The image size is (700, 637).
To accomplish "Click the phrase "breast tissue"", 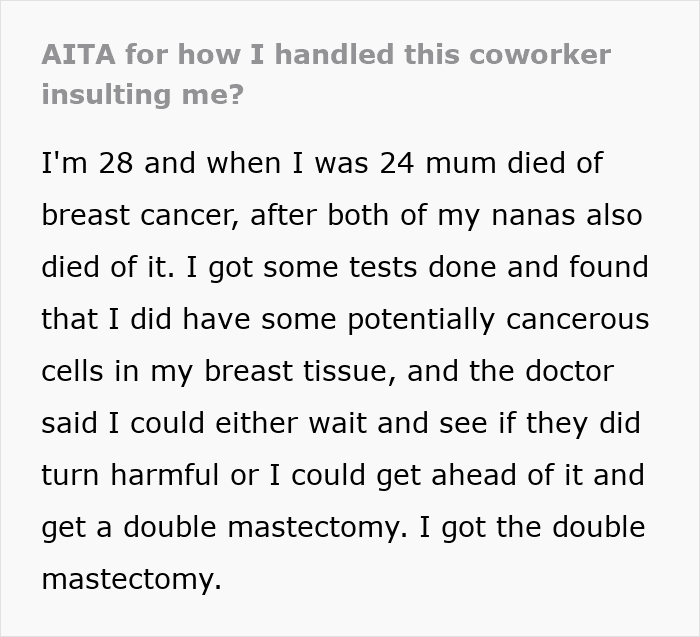I will tap(298, 371).
